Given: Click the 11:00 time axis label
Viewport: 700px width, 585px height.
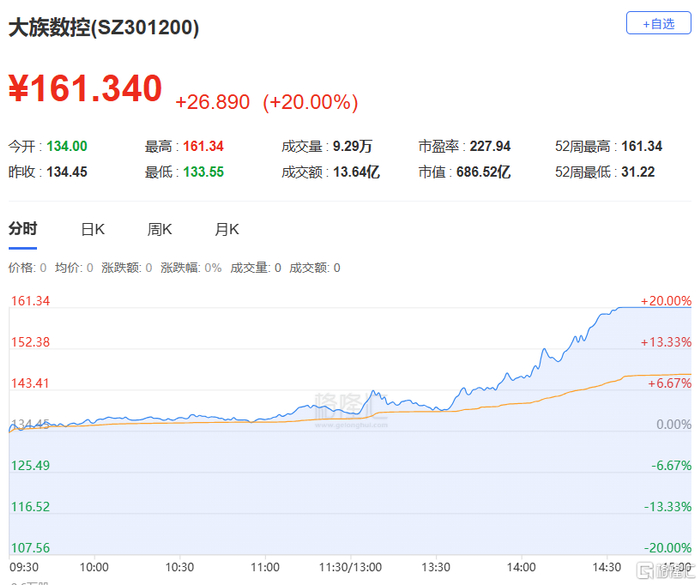Looking at the screenshot, I should pyautogui.click(x=265, y=568).
